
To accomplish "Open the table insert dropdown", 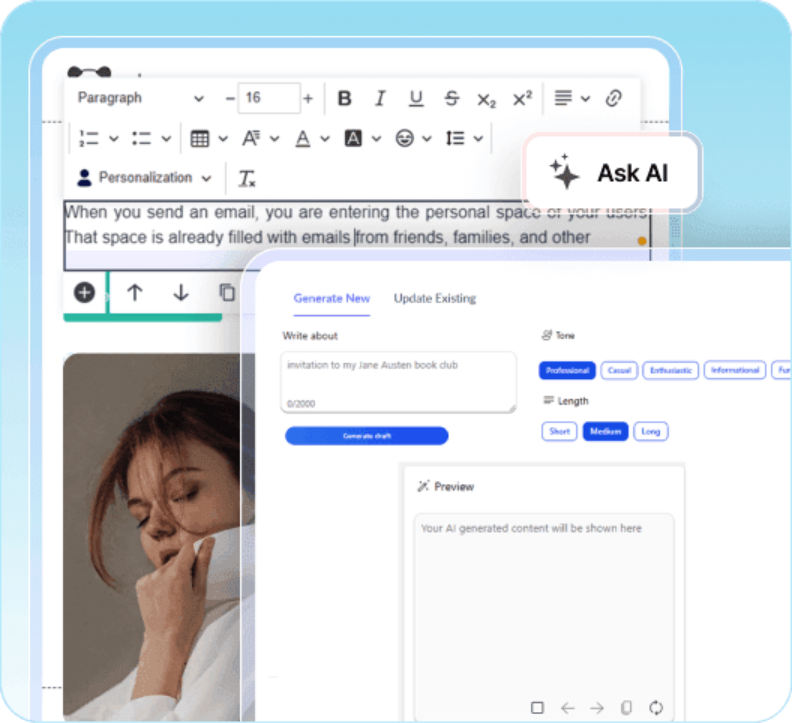I will click(209, 138).
